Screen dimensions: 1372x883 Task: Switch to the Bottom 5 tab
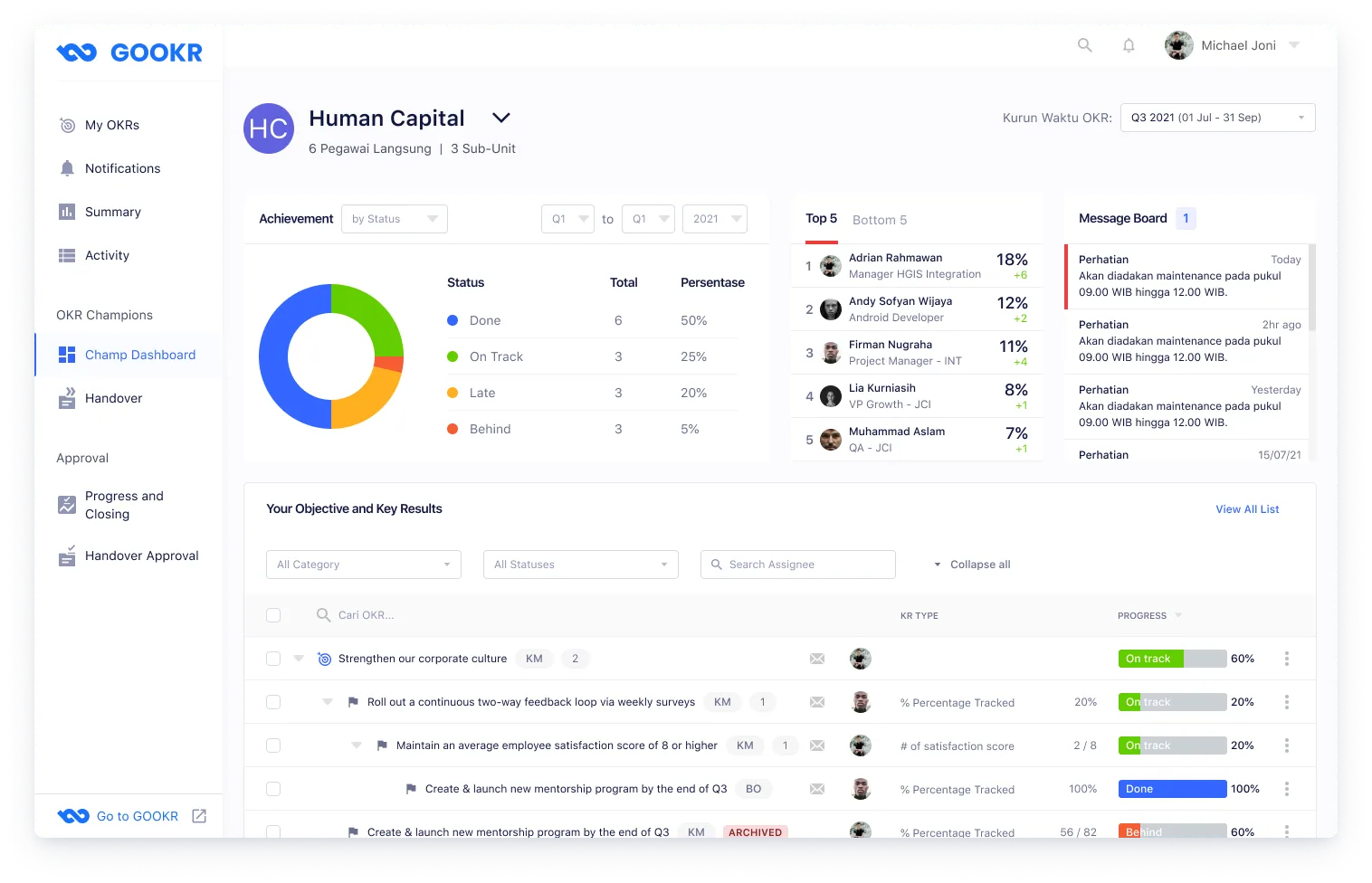click(x=879, y=219)
